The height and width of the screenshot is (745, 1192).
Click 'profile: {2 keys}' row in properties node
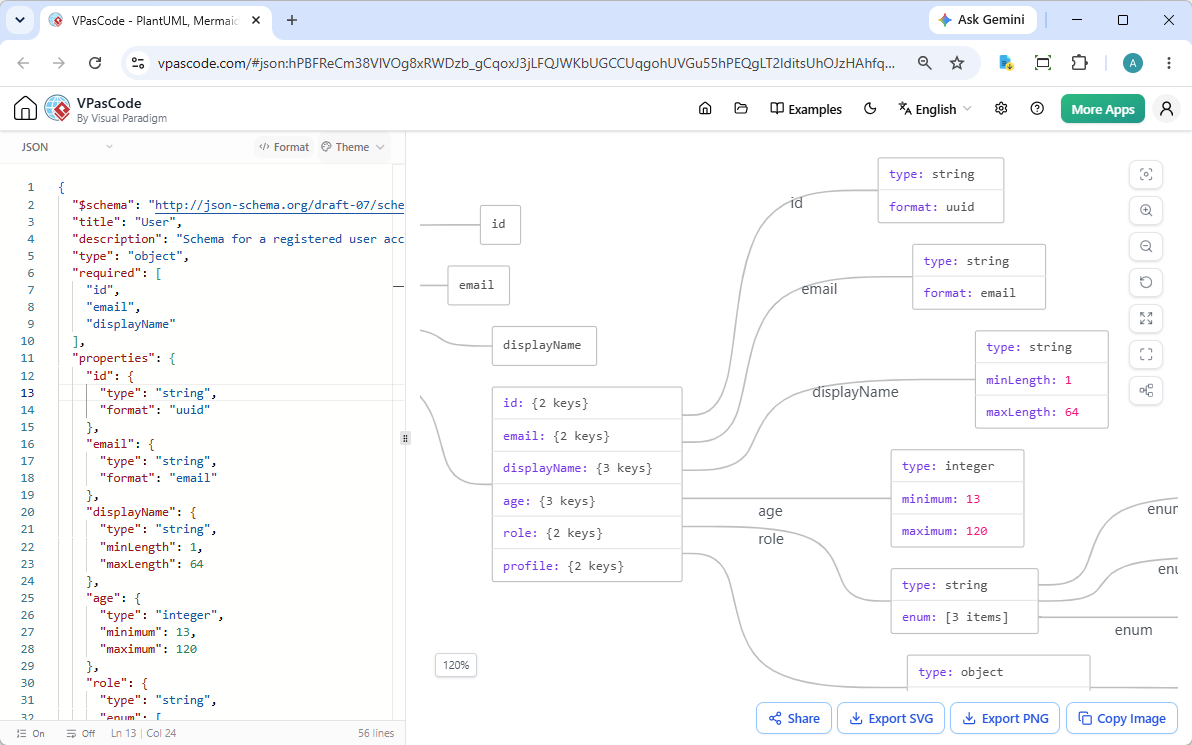587,566
